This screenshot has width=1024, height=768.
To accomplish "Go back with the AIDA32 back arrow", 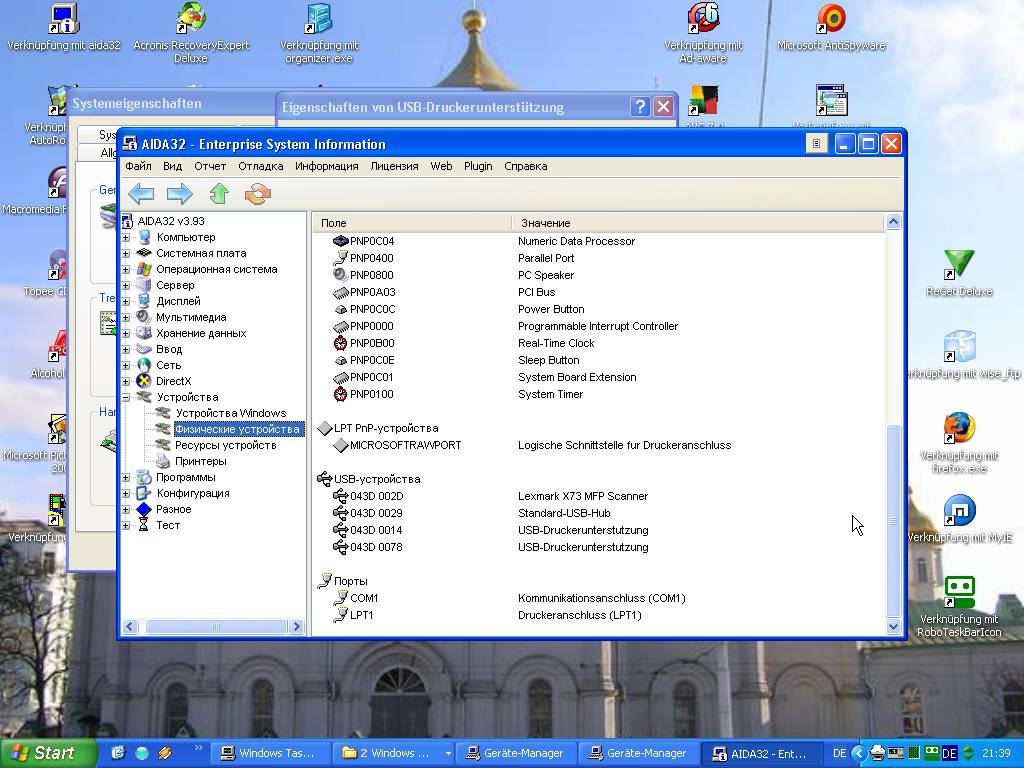I will pyautogui.click(x=141, y=194).
